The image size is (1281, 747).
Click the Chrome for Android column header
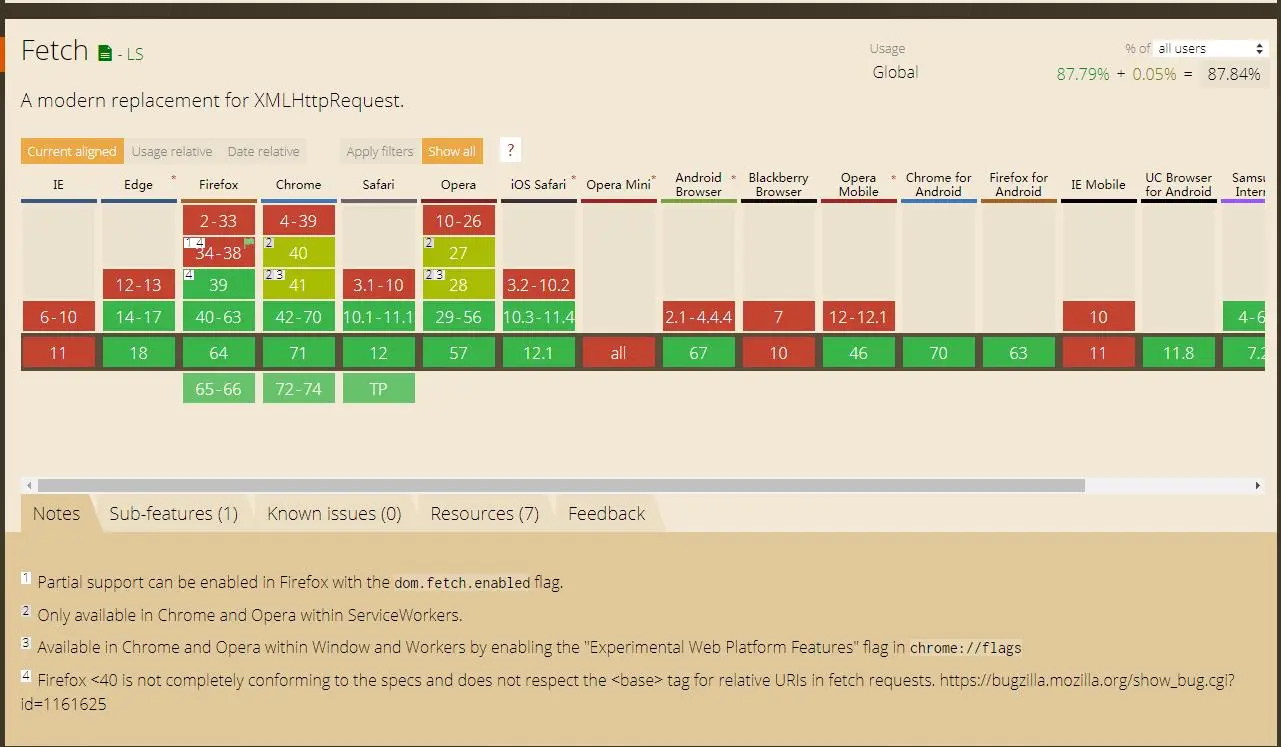(938, 185)
